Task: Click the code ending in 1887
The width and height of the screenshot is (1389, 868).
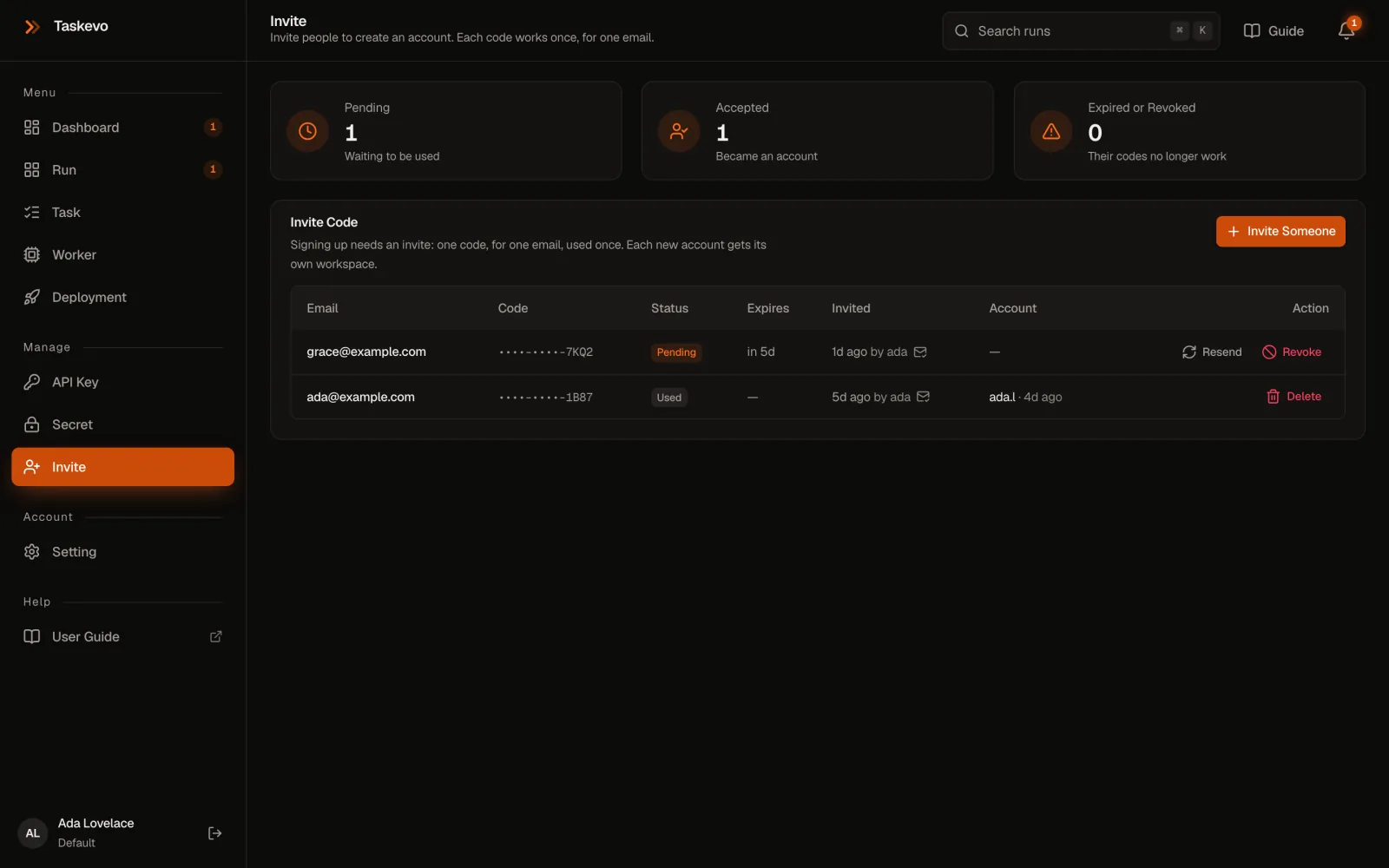Action: pos(546,398)
